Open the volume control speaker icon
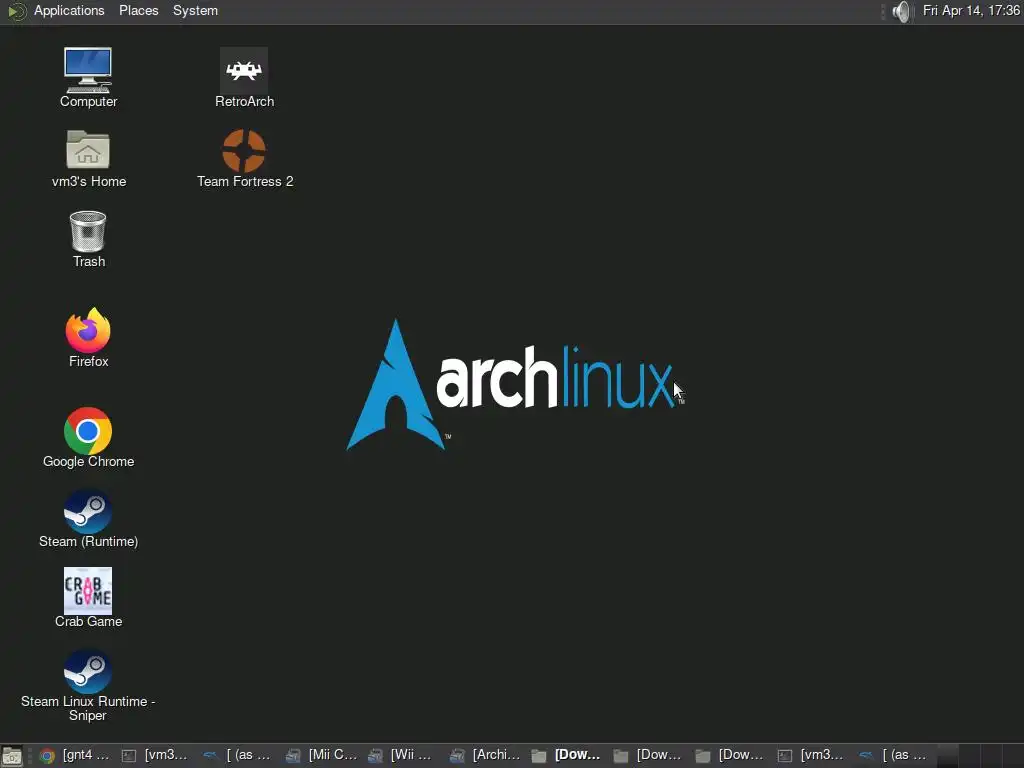 click(901, 11)
